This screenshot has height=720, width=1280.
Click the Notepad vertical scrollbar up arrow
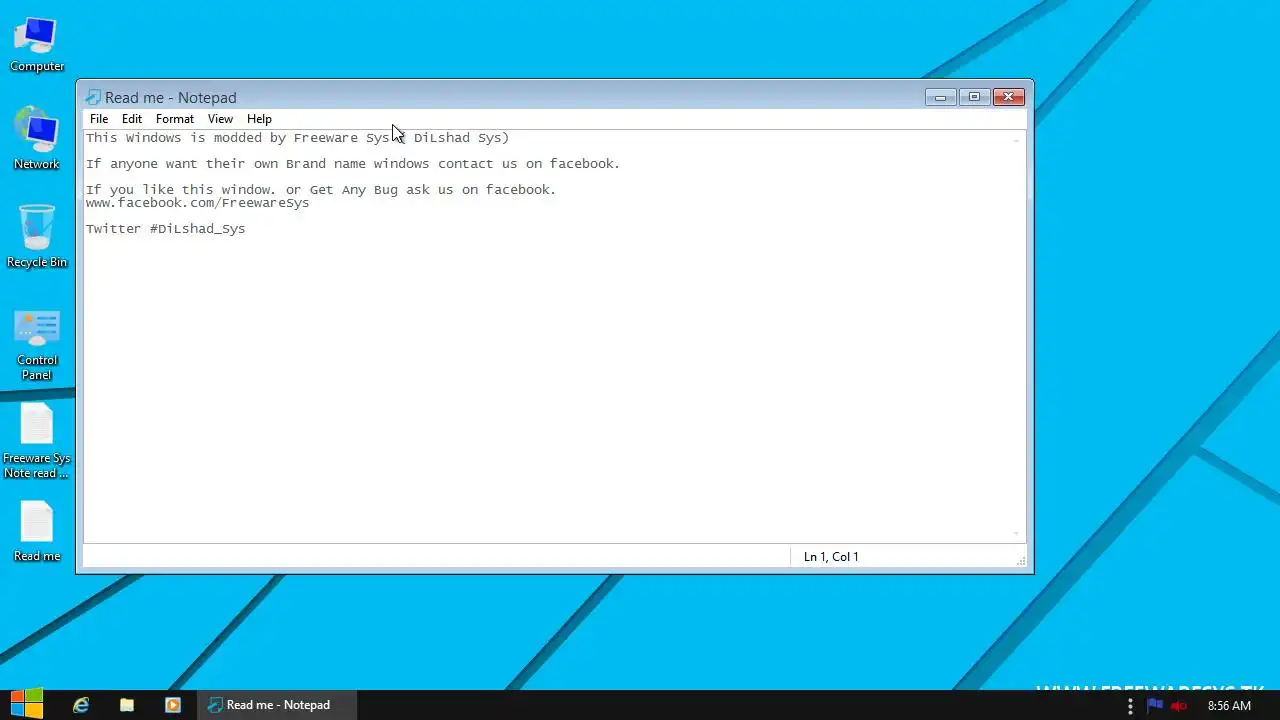[1017, 139]
